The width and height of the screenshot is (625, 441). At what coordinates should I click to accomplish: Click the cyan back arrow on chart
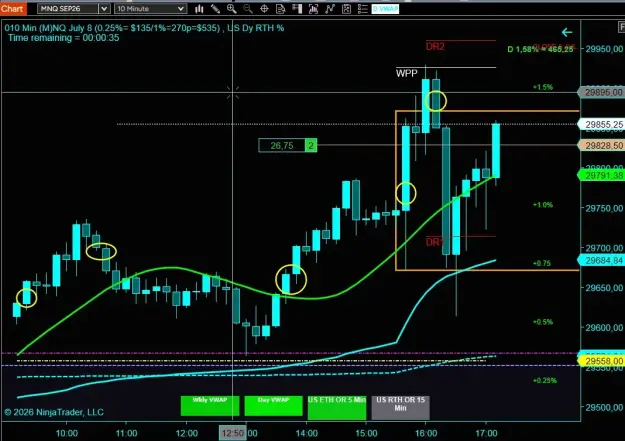[x=567, y=32]
